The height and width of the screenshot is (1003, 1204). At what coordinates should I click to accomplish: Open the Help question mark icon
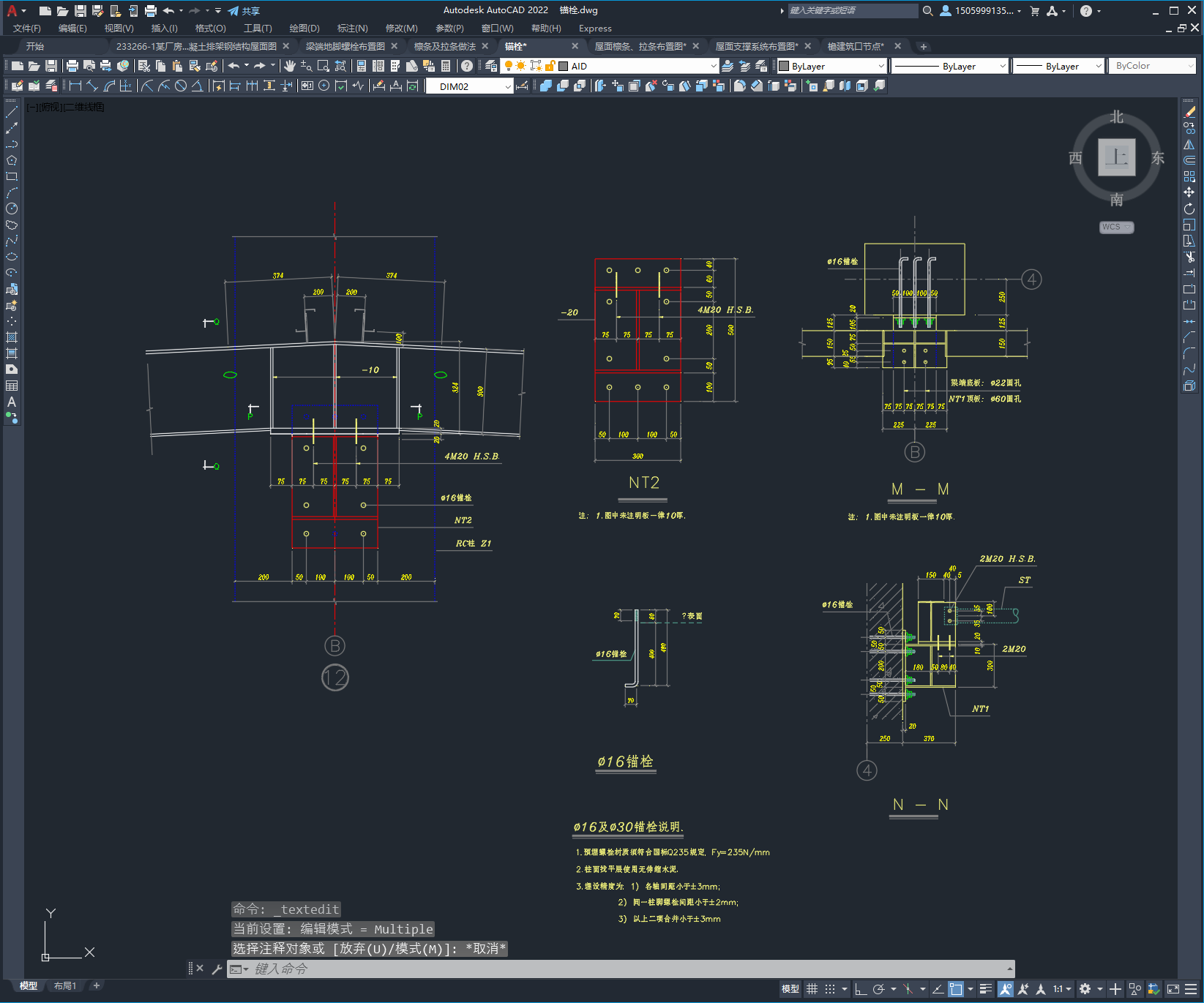click(467, 66)
